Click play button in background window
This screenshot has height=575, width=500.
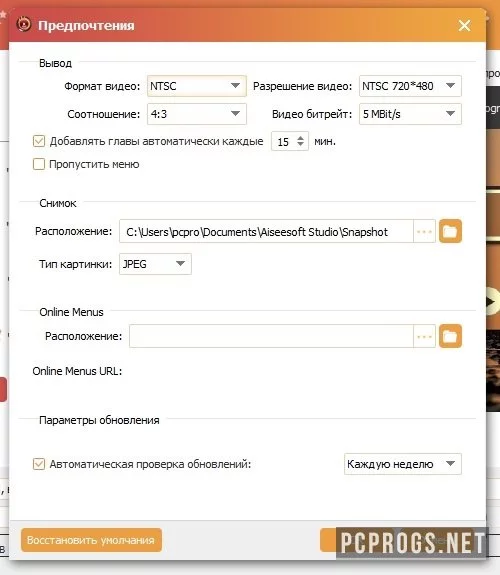(x=492, y=302)
